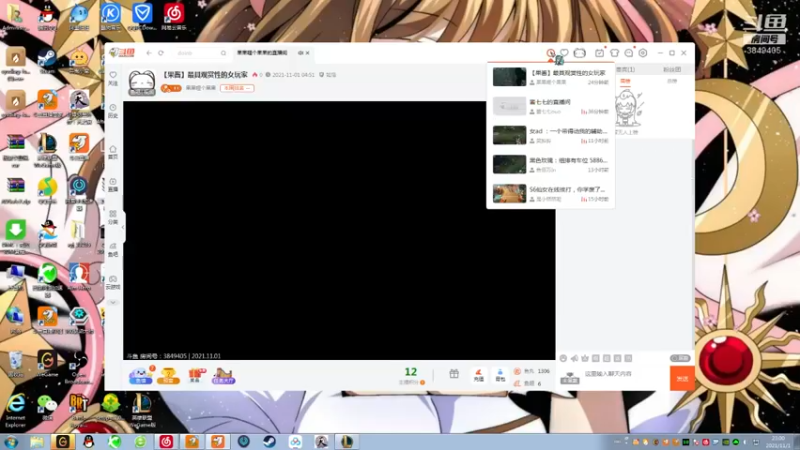This screenshot has width=800, height=450.
Task: Open the Windows Start menu
Action: tap(11, 441)
